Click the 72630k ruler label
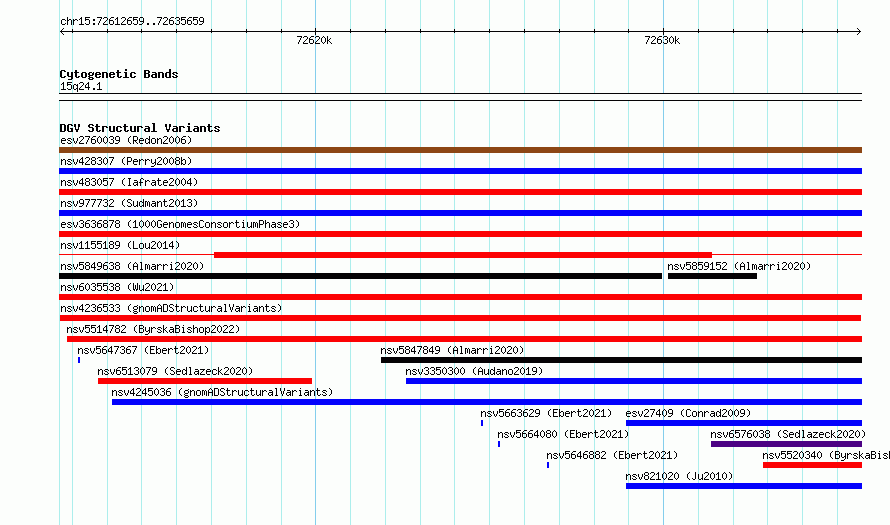The height and width of the screenshot is (525, 890). 662,40
